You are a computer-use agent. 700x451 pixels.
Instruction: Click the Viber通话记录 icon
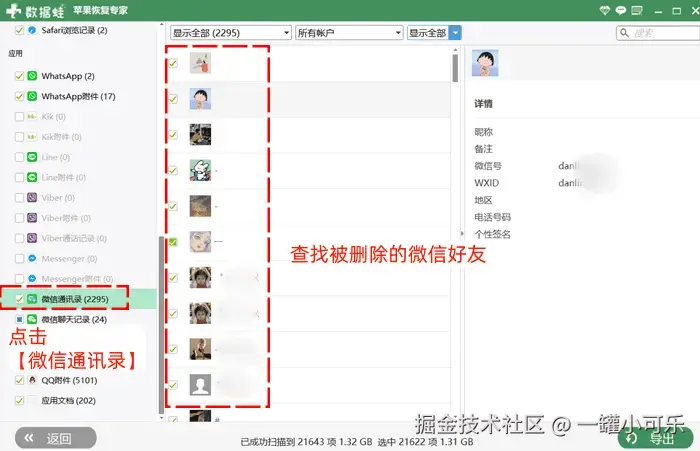[32, 238]
